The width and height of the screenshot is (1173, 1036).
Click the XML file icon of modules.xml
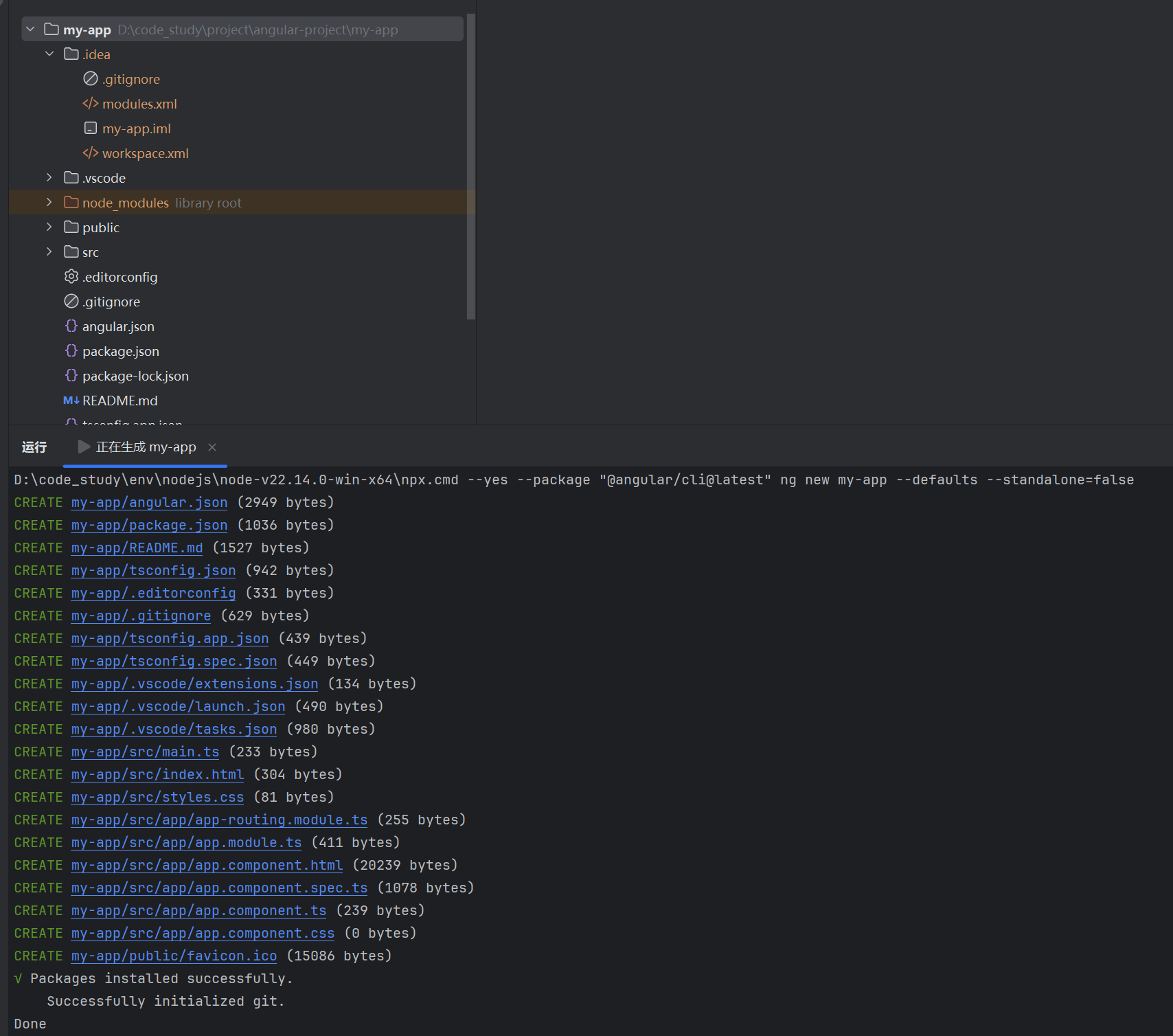pyautogui.click(x=90, y=103)
